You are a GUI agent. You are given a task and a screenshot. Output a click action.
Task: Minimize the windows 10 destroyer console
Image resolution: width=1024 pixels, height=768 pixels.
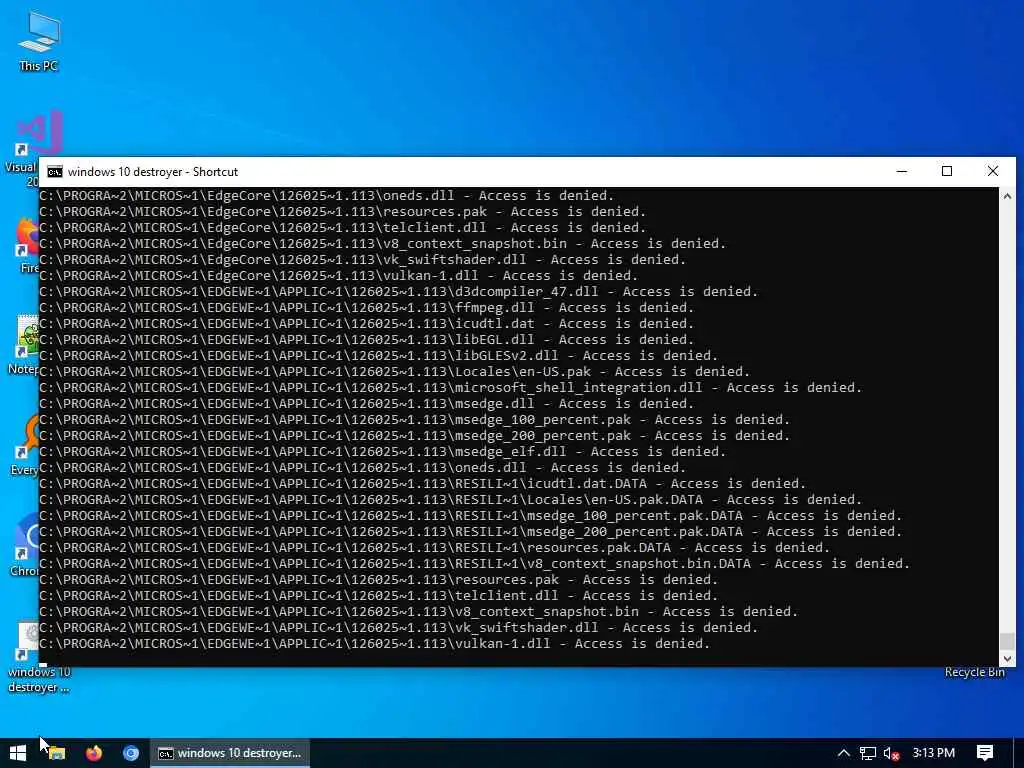pos(902,171)
